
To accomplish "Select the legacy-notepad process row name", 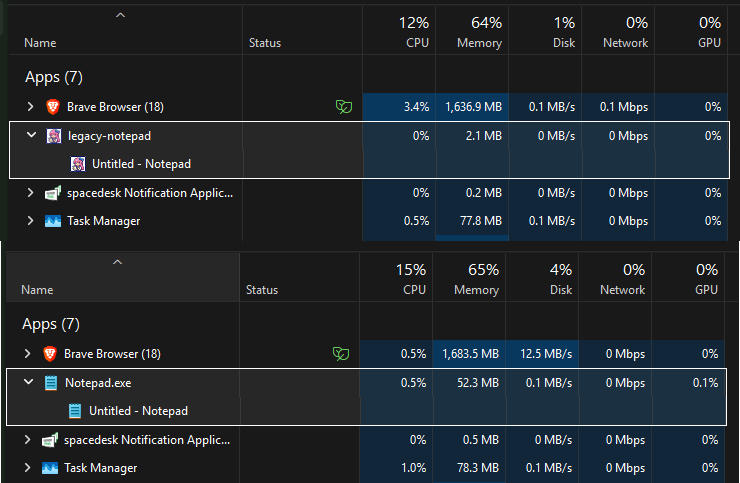I will click(x=109, y=135).
